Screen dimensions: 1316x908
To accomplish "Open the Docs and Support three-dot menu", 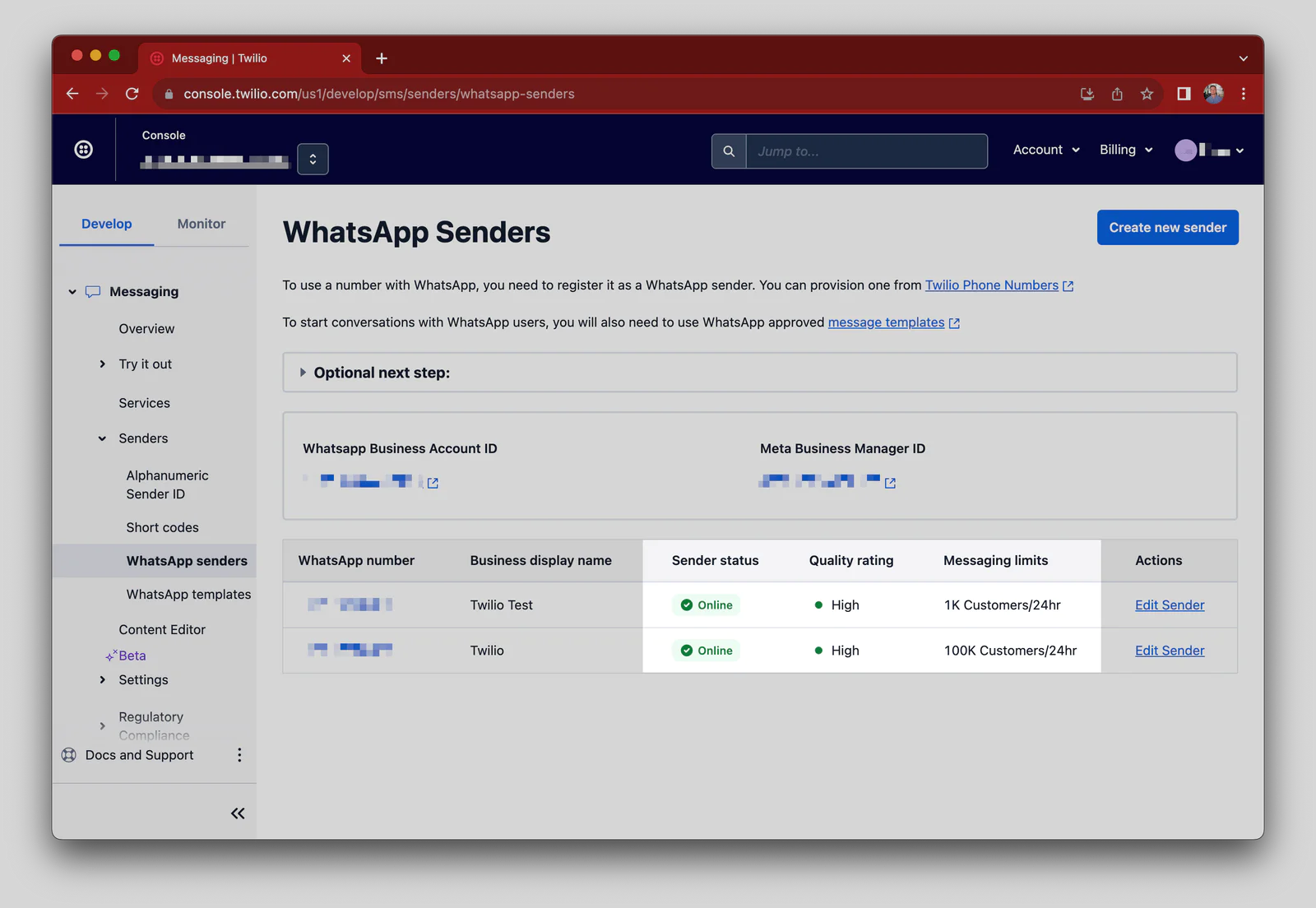I will [x=239, y=755].
